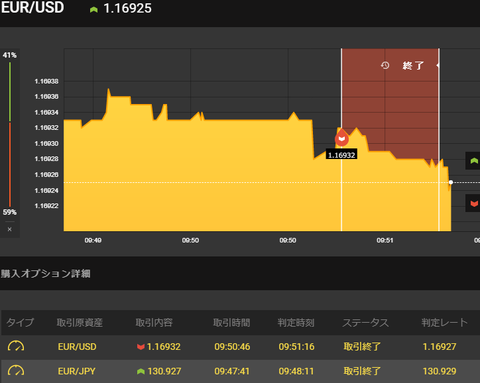Viewport: 480px width, 383px height.
Task: Click the 取引終了 status in the EUR/JPY row
Action: 362,371
